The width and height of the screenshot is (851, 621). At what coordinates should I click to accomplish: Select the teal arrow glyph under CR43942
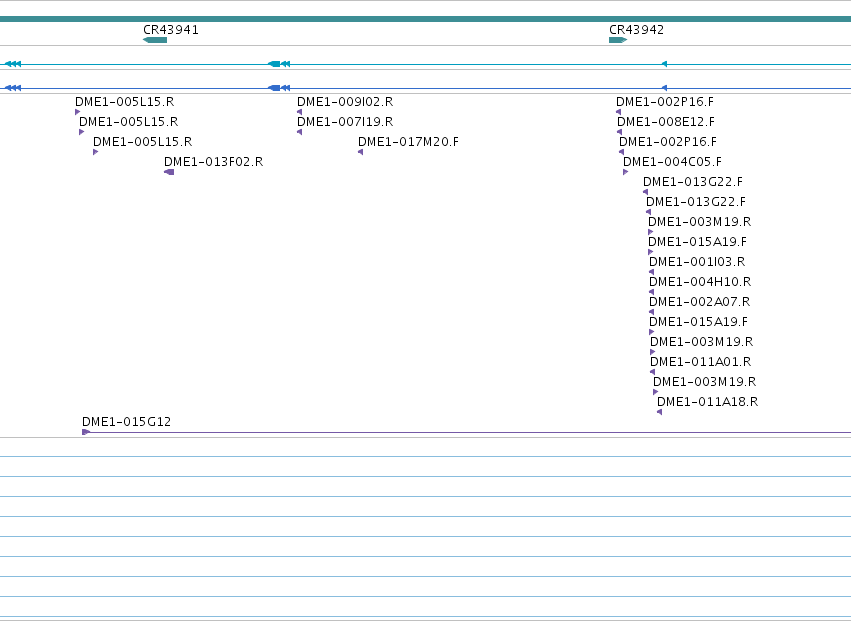pos(618,40)
